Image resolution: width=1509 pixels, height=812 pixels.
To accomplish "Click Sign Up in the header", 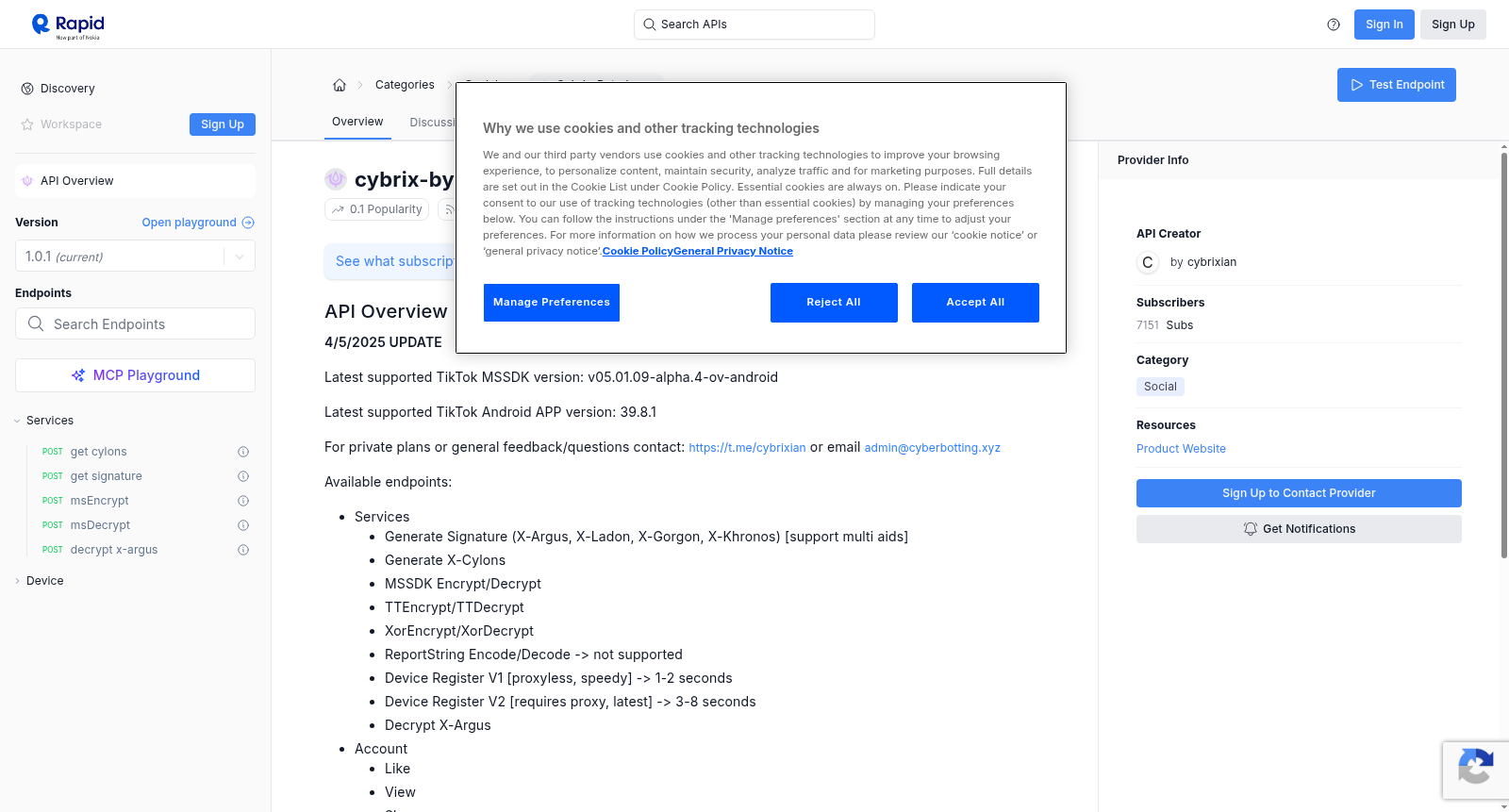I will pyautogui.click(x=1453, y=25).
